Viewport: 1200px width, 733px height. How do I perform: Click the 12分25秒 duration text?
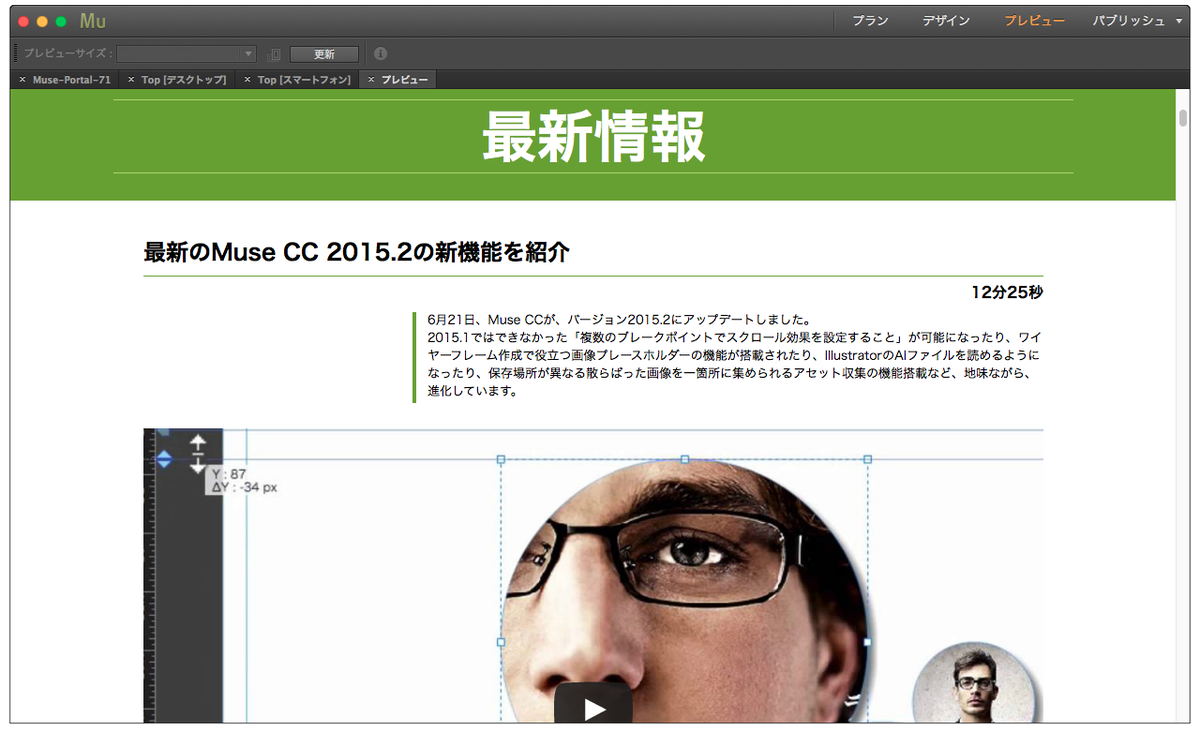coord(1007,293)
